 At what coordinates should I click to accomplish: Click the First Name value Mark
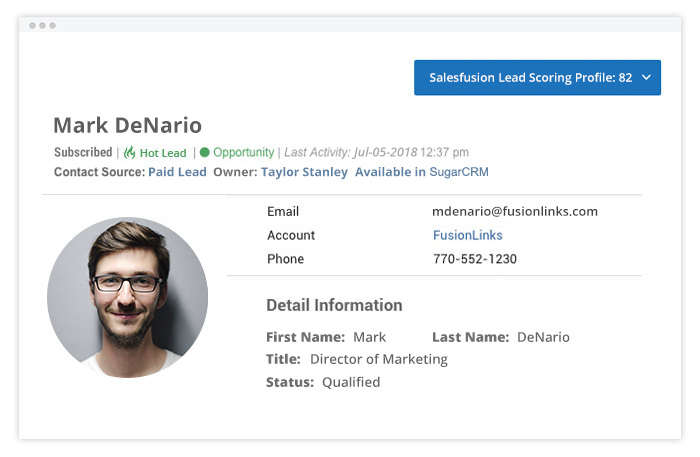point(369,337)
